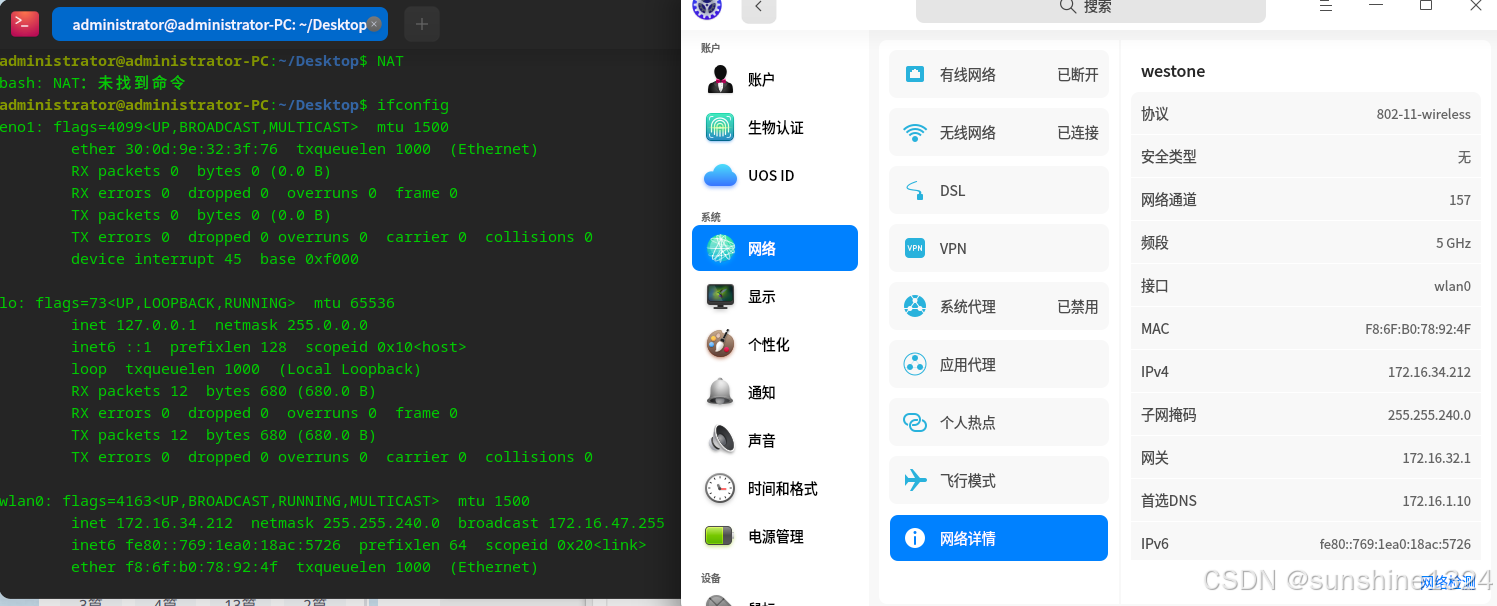Open 声音 settings
1497x606 pixels.
pos(775,440)
